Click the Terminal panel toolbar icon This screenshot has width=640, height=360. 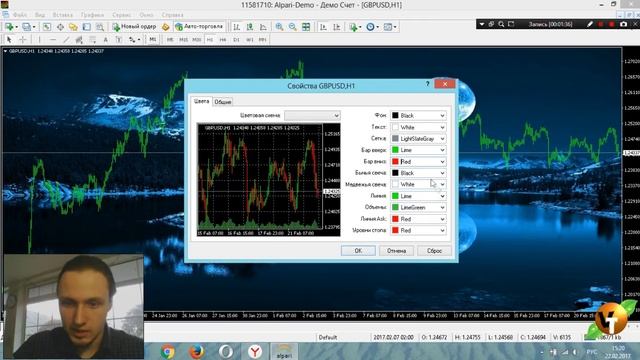pos(87,27)
